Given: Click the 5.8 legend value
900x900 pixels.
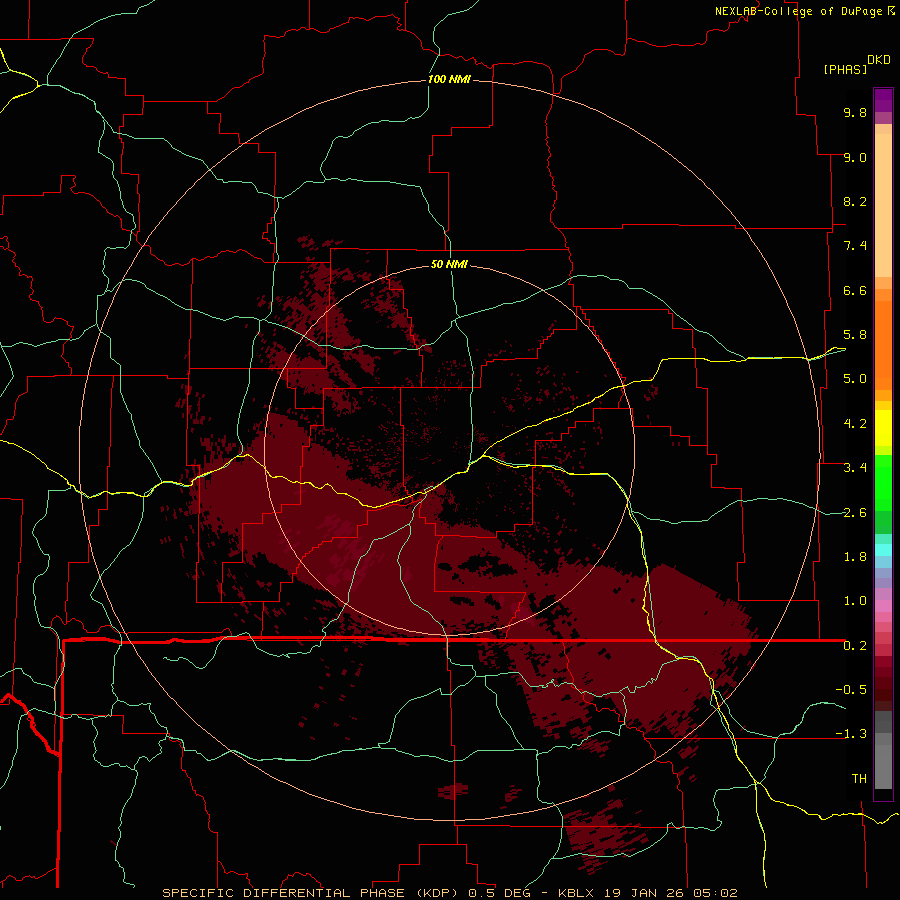Looking at the screenshot, I should tap(855, 335).
